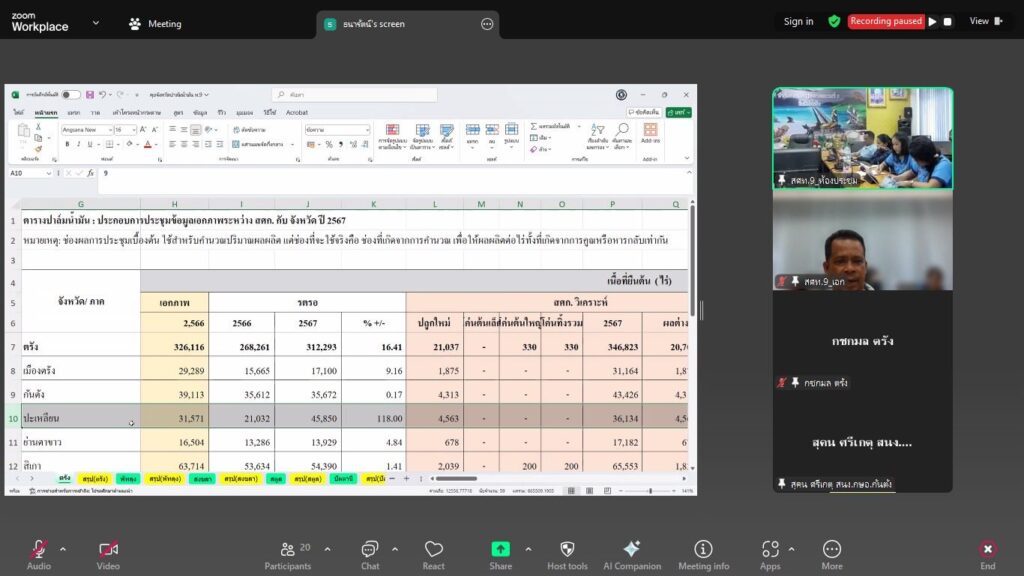Expand the Share options caret
The image size is (1024, 576).
click(x=528, y=549)
